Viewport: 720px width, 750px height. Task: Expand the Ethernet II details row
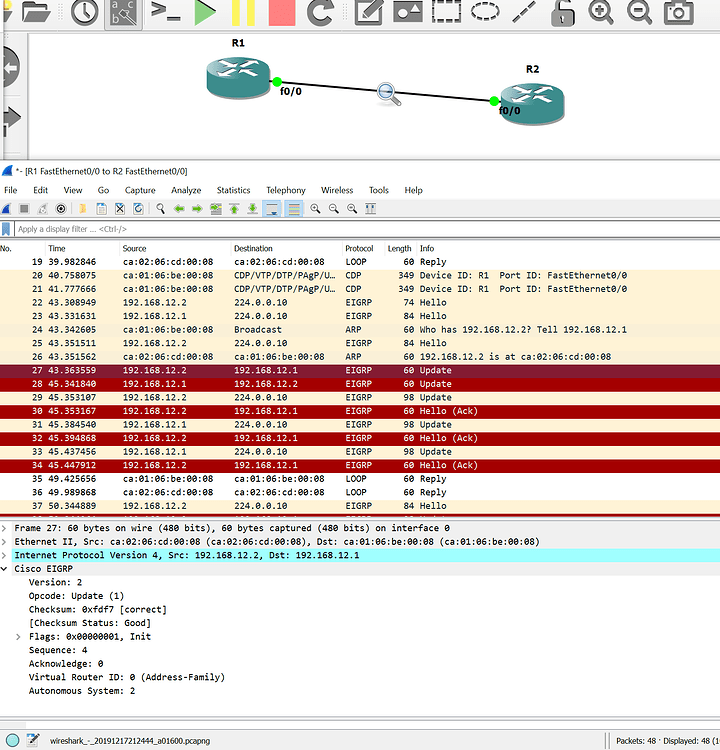click(5, 541)
